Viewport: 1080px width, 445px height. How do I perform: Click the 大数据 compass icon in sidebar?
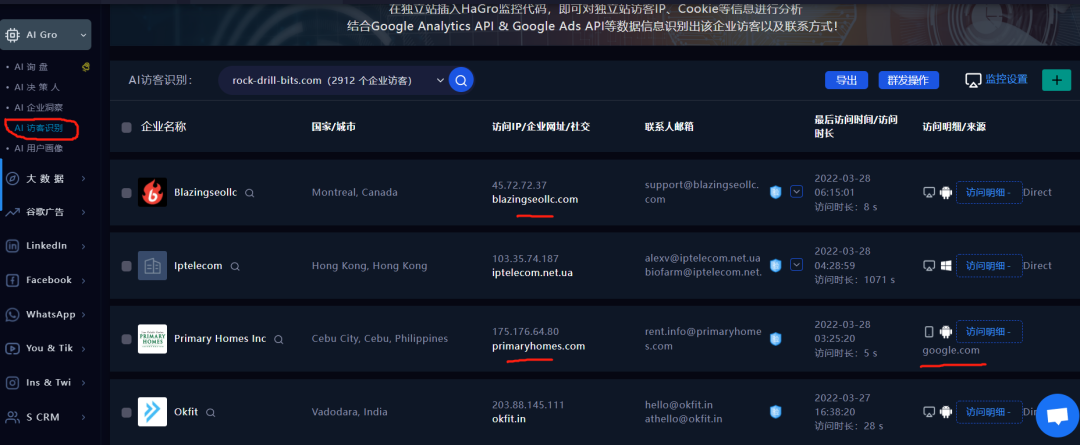click(12, 178)
